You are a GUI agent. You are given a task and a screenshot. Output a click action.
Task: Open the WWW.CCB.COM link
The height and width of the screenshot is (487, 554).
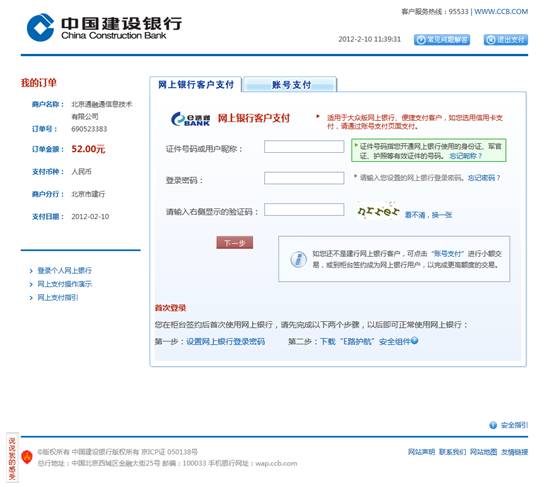tap(501, 12)
